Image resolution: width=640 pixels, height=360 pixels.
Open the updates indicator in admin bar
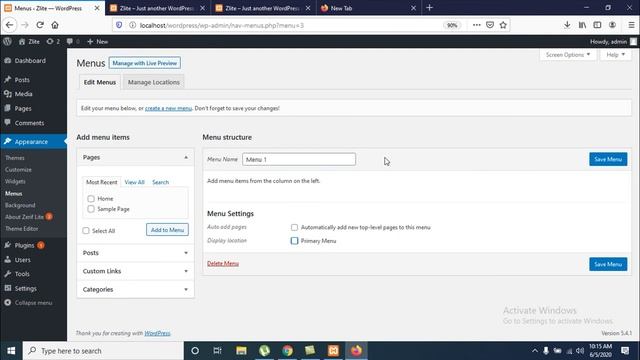tap(53, 42)
